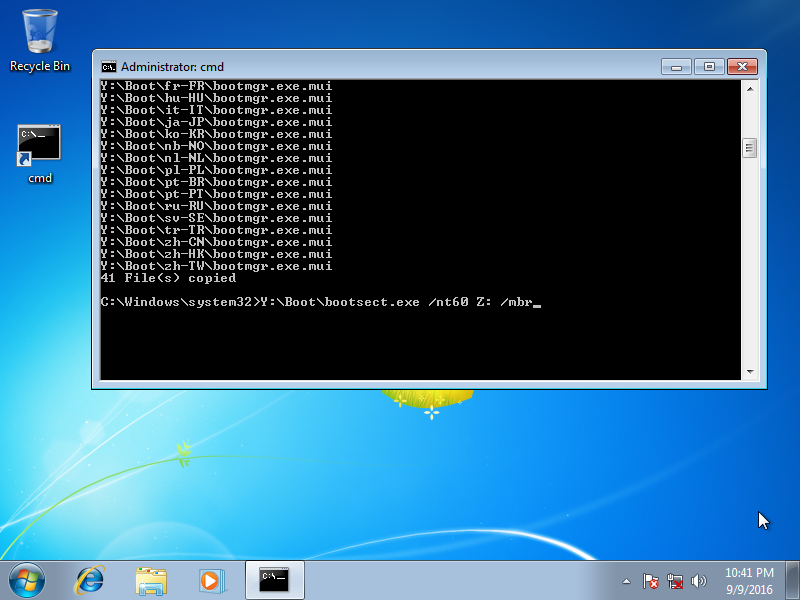
Task: Click the Y:\Boot\it-IT\bootmgr.exe.mui line
Action: point(216,110)
